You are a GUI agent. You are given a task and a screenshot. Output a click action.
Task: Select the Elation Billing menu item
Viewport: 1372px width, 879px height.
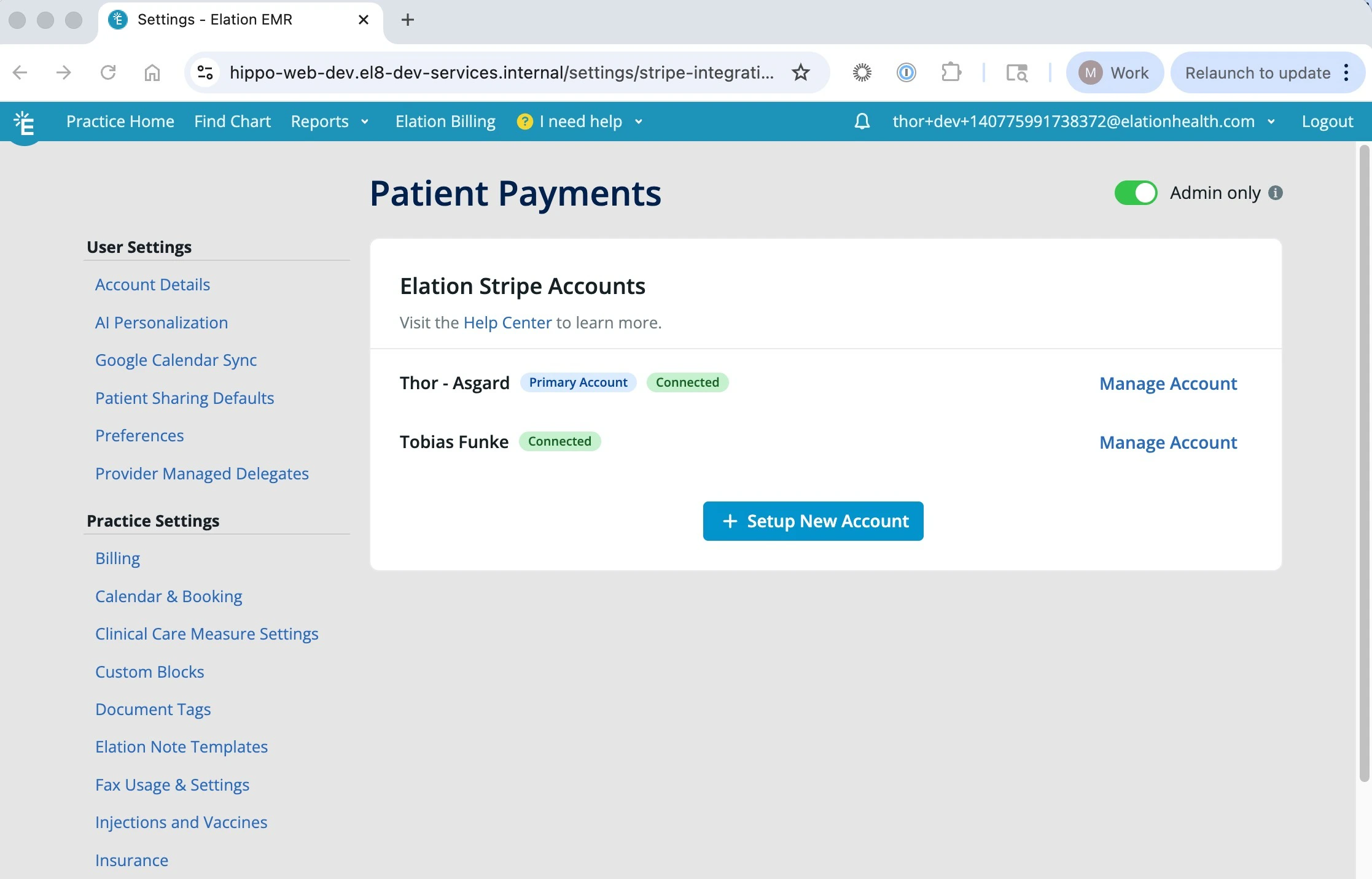pyautogui.click(x=445, y=122)
